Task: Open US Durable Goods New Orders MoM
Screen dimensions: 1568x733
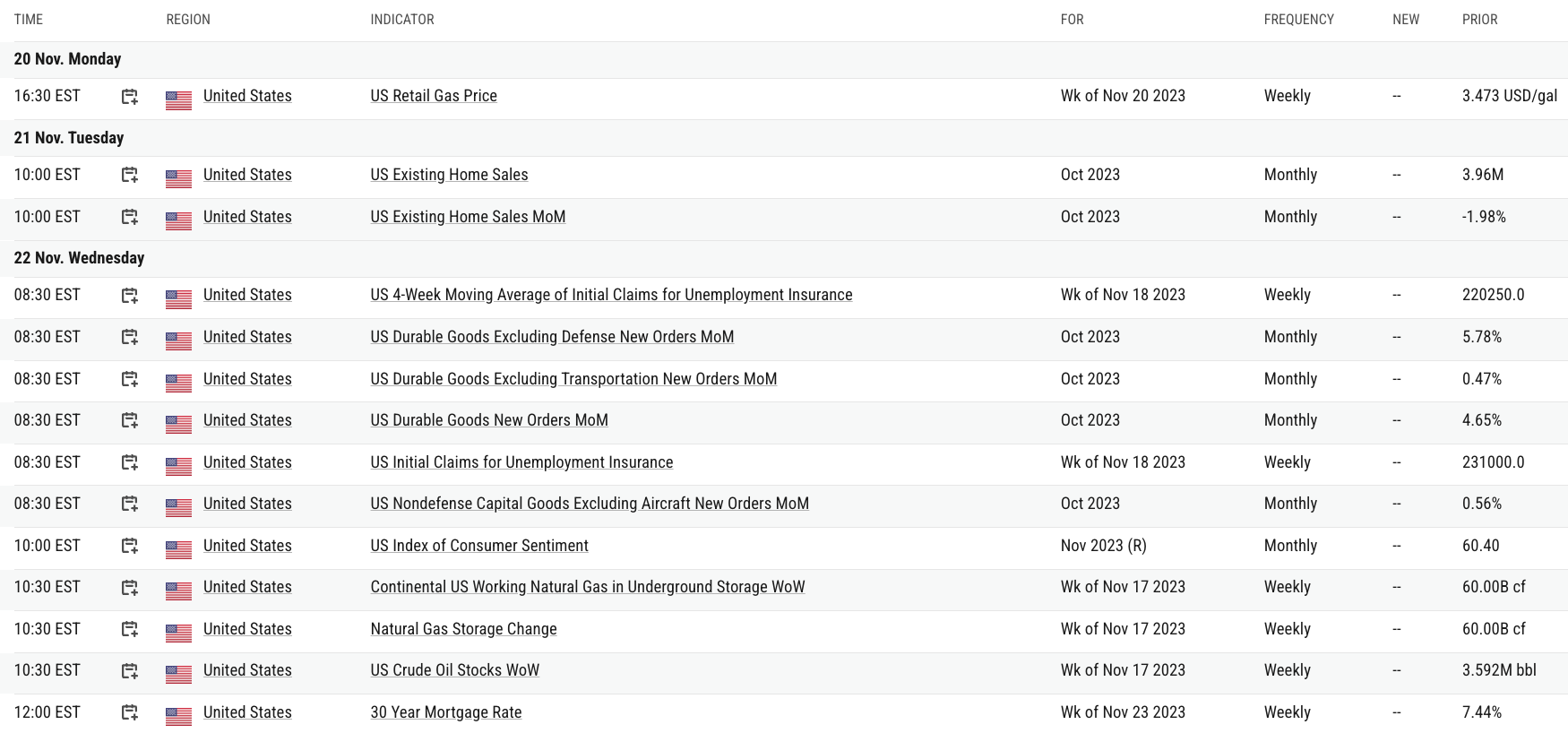Action: click(x=489, y=420)
